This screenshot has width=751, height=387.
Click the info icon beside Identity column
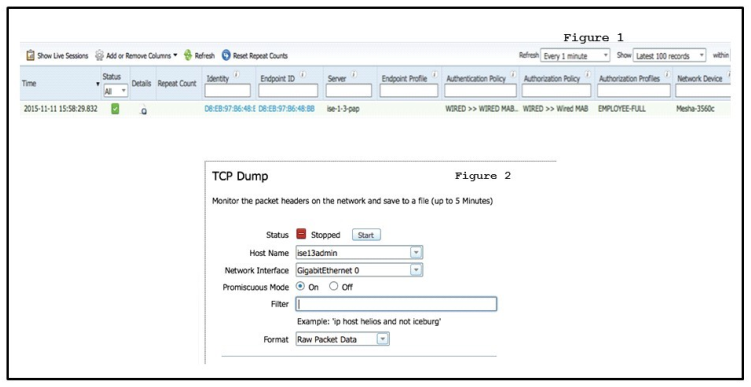[x=236, y=75]
